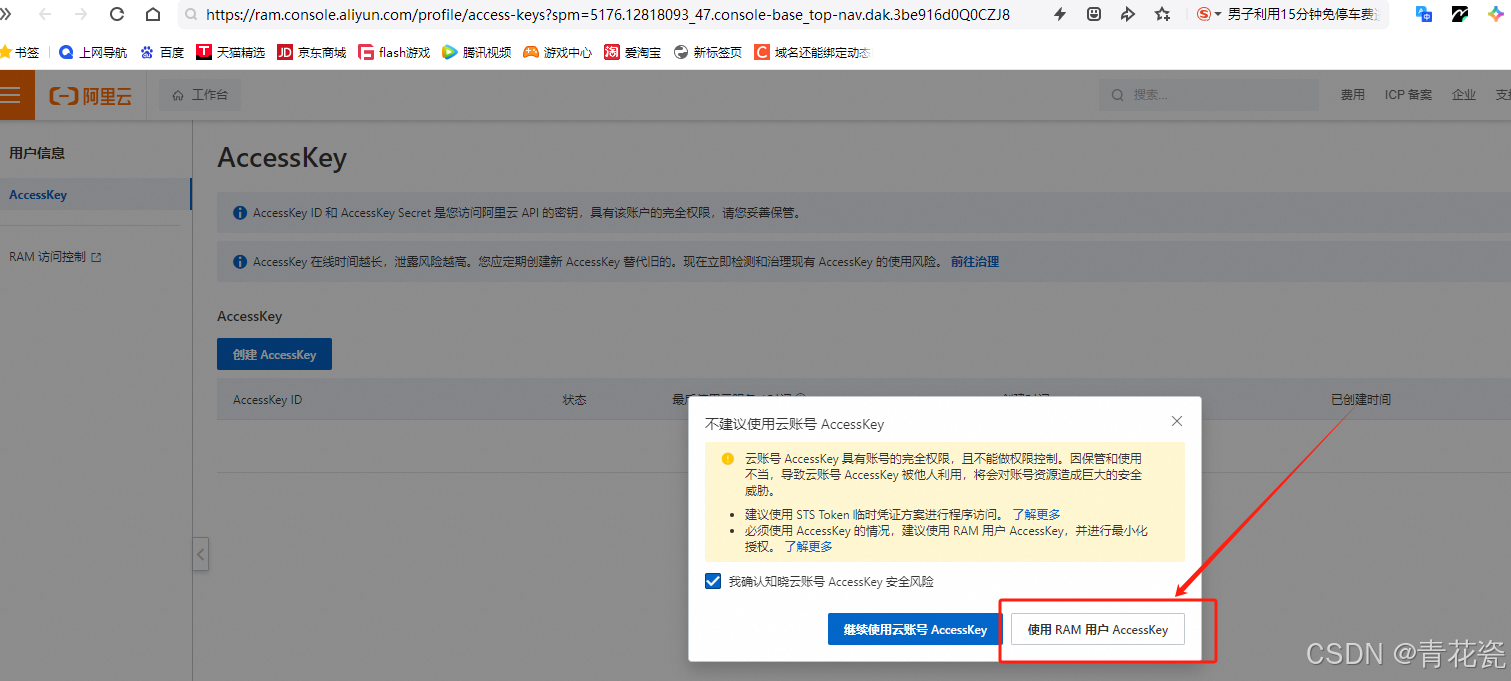Click the smiley reader icon in address bar

[x=1094, y=14]
